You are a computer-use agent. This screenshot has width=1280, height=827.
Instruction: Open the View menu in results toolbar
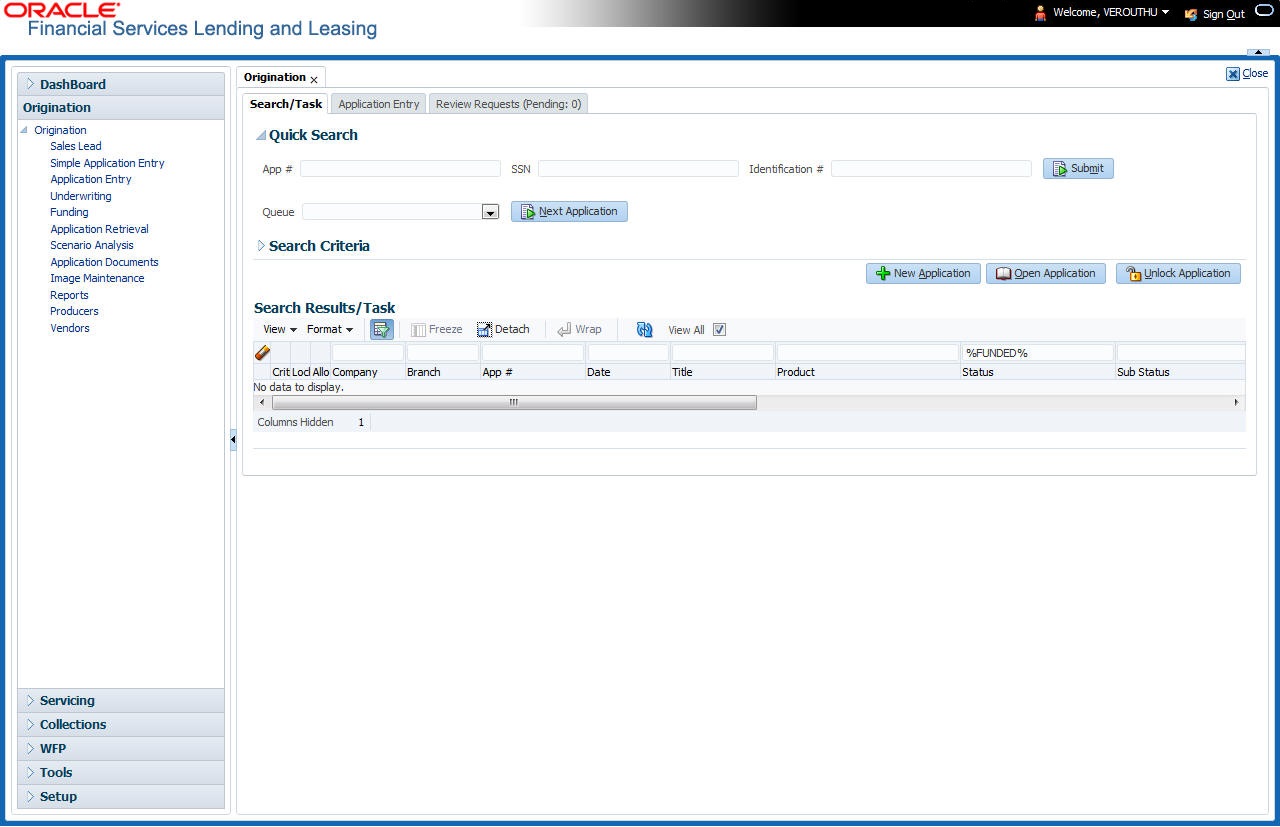280,329
